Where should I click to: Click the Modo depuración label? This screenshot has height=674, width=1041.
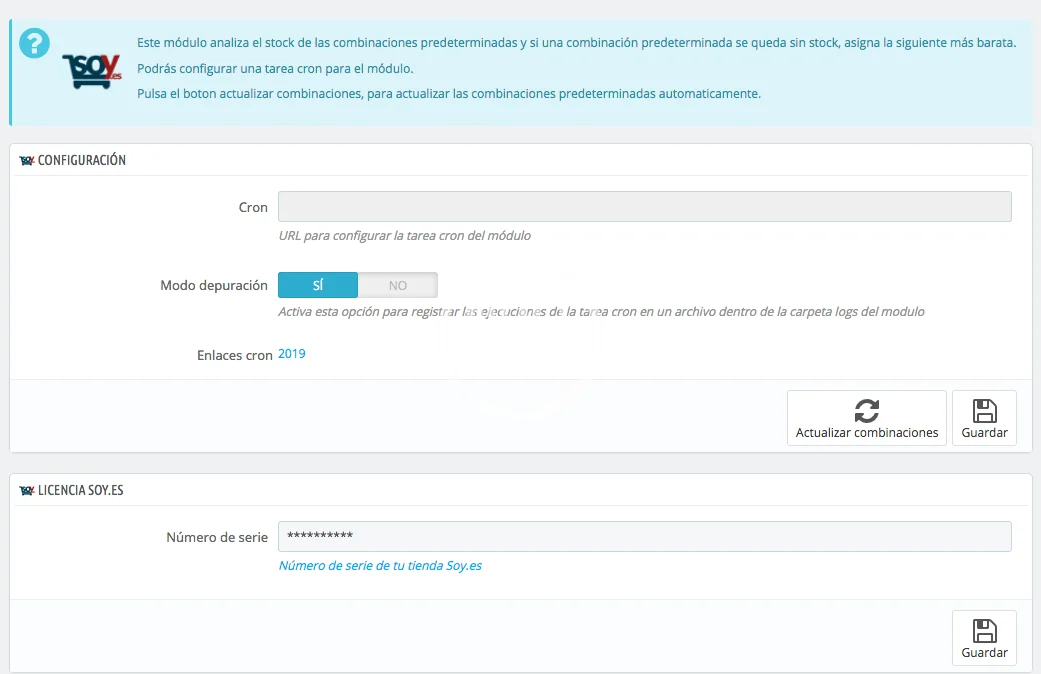[214, 286]
